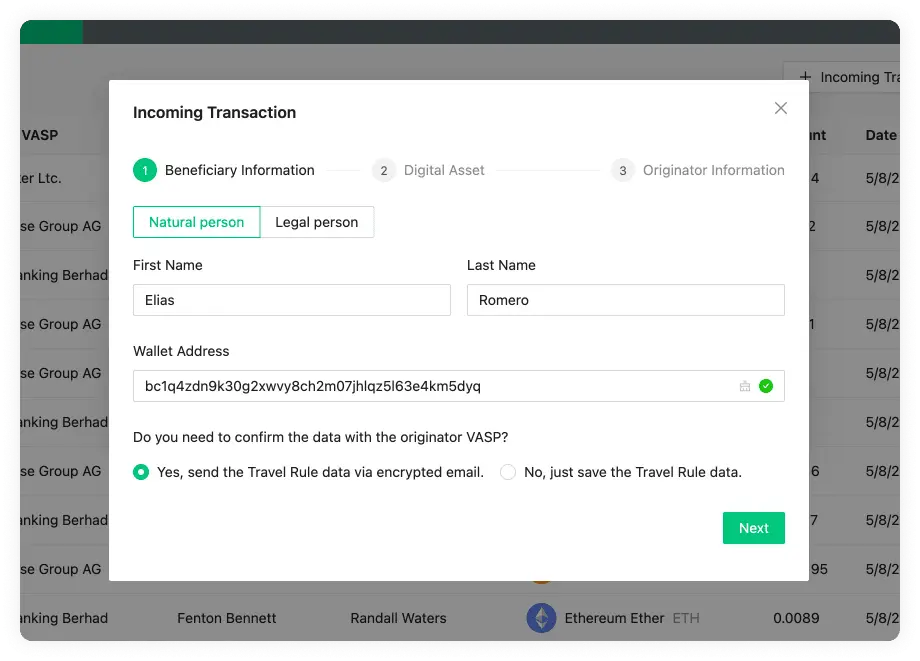Click the step 1 Beneficiary Information circle
Viewport: 920px width, 661px height.
coord(145,170)
